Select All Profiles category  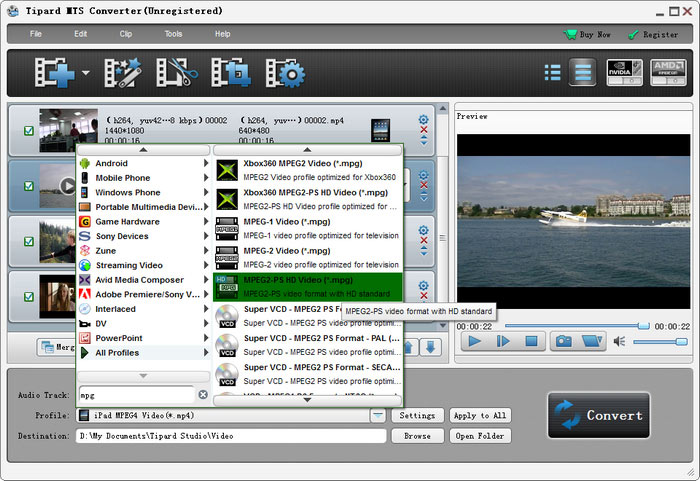coord(144,353)
